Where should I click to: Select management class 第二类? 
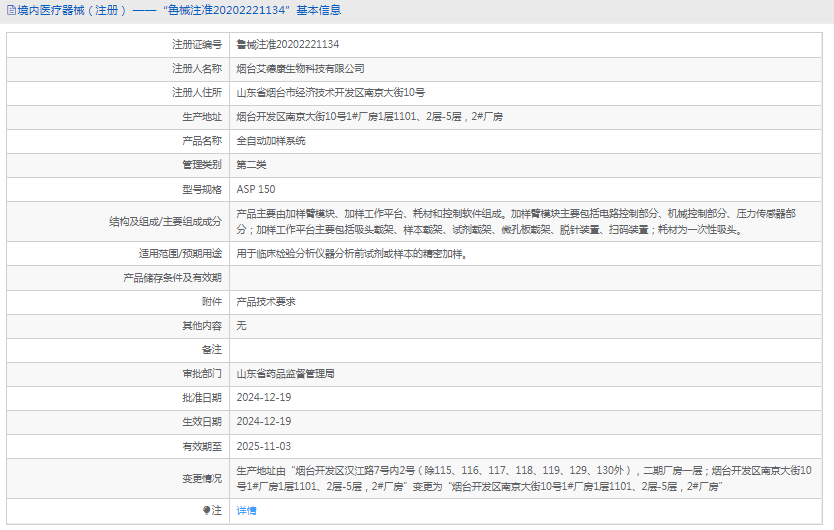click(x=251, y=165)
